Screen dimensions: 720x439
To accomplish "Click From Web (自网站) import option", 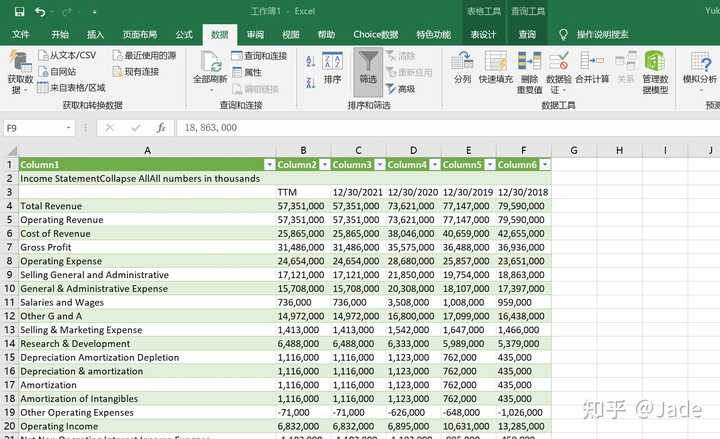I will [x=57, y=72].
